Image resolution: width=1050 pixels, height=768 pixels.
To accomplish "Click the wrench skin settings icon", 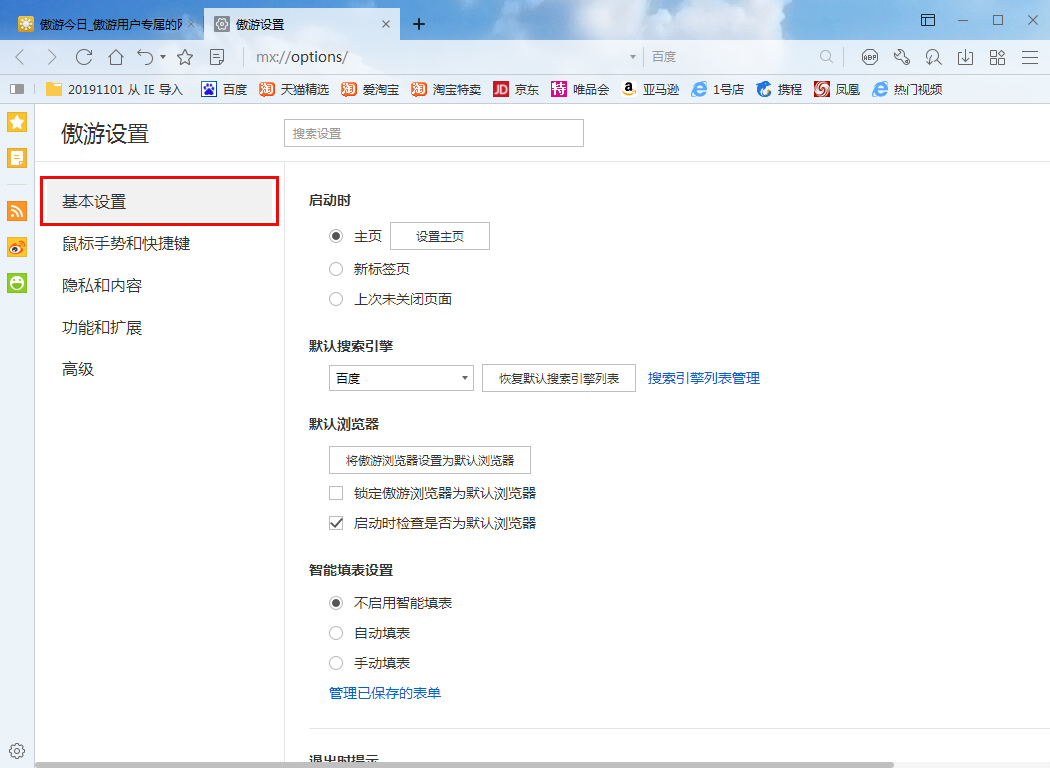I will tap(901, 58).
